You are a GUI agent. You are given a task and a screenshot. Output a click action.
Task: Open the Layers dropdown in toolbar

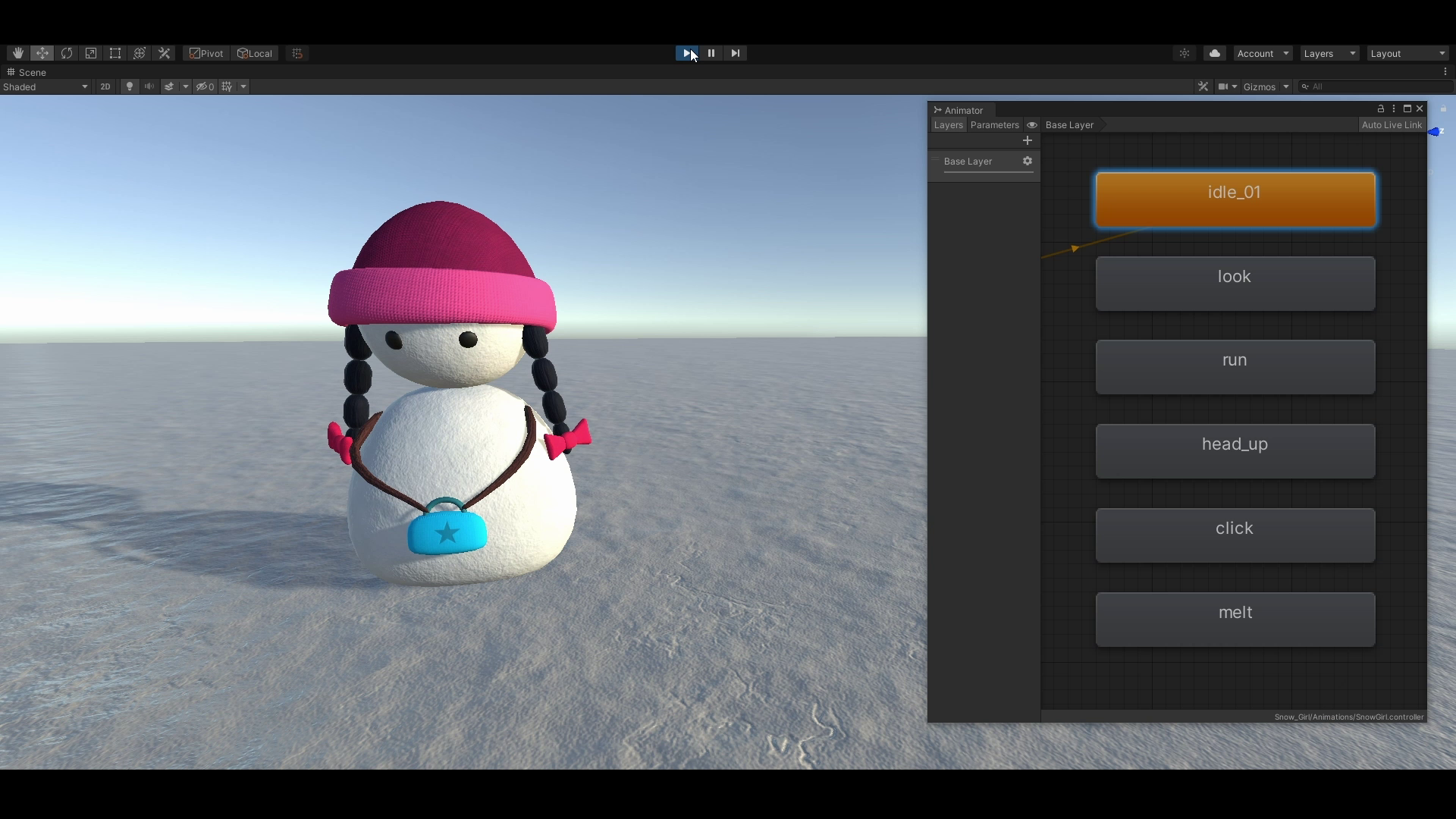coord(1329,53)
